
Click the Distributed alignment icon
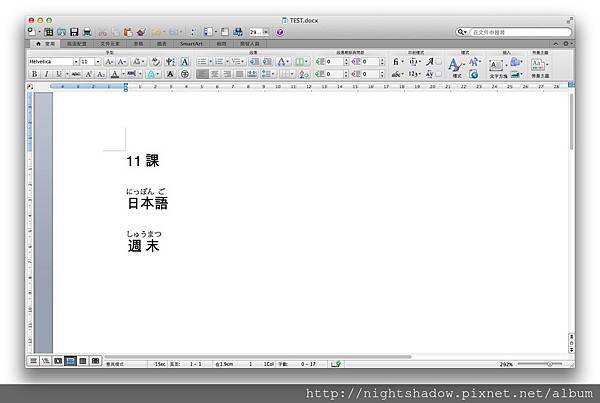click(252, 74)
